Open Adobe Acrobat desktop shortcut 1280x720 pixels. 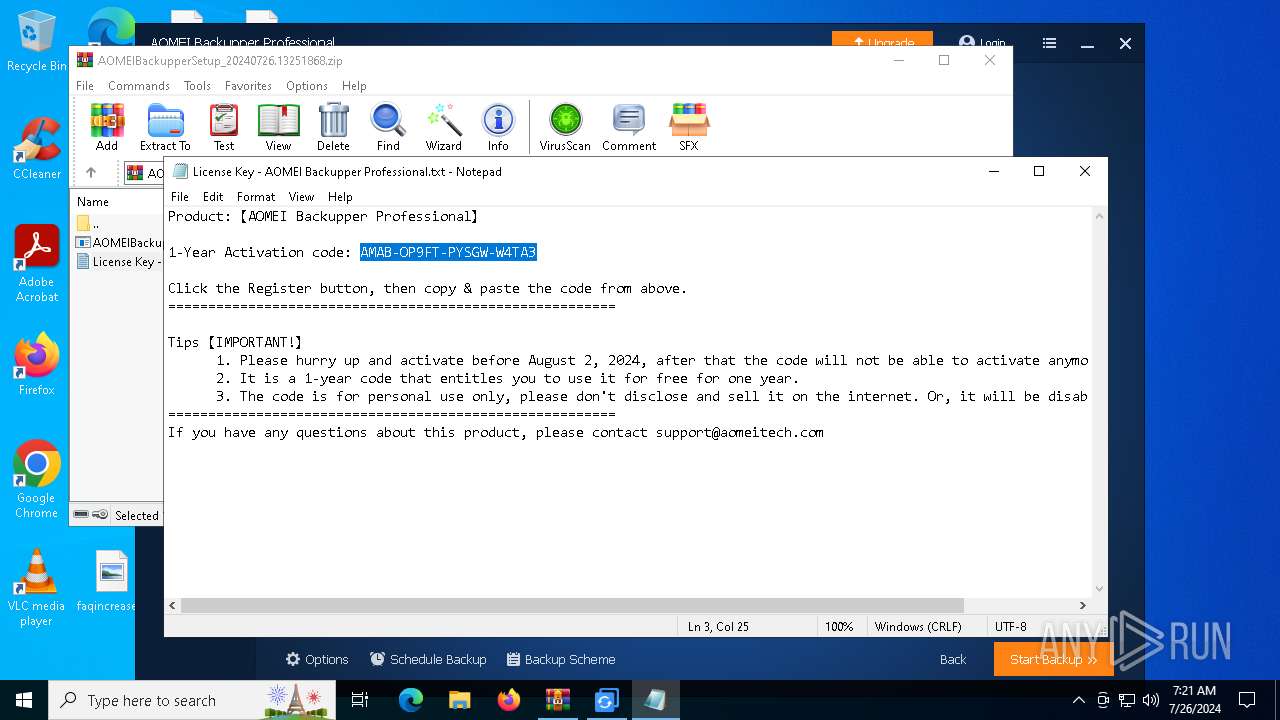(37, 263)
